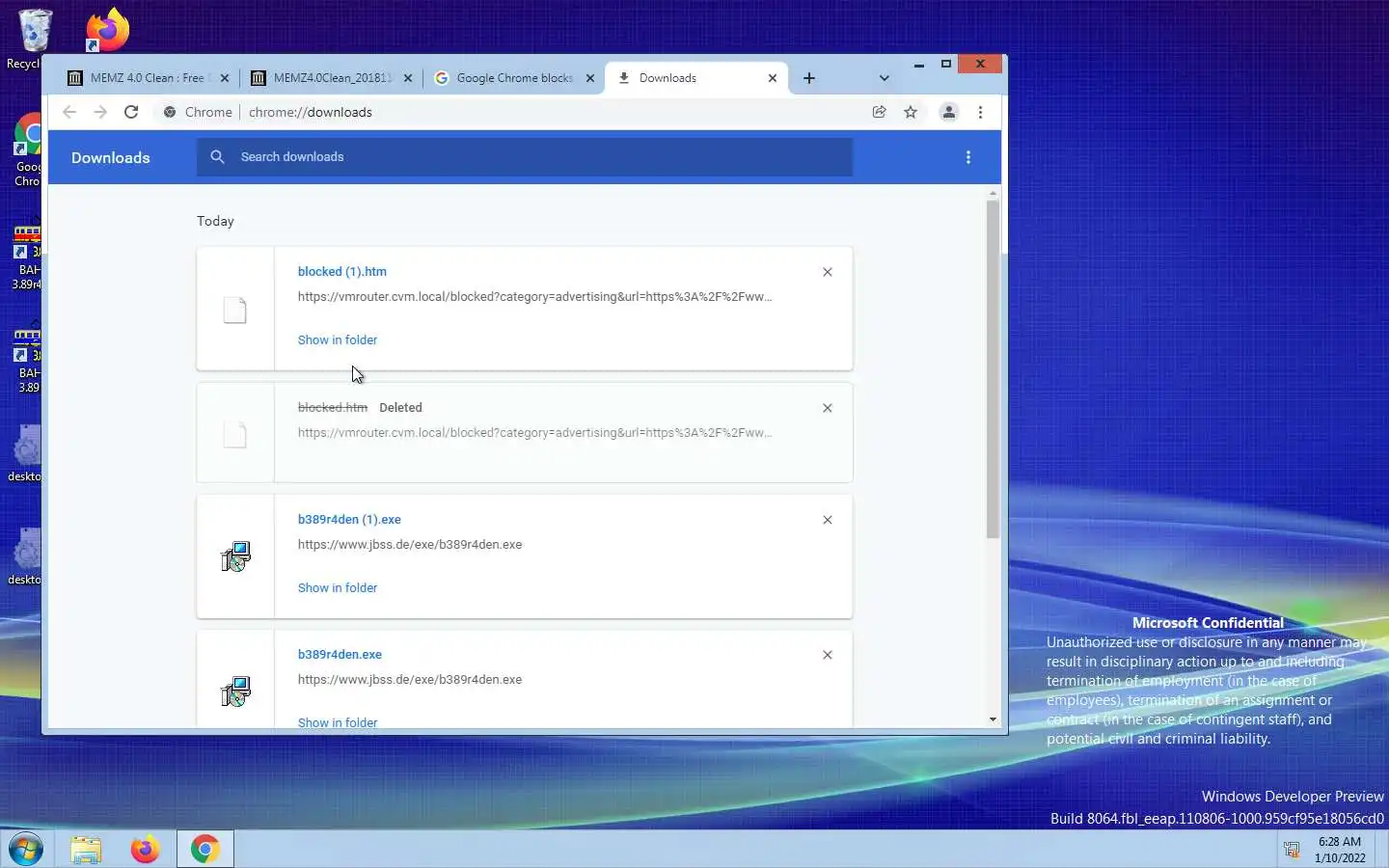The height and width of the screenshot is (868, 1389).
Task: Click the share page icon in address bar
Action: [x=879, y=112]
